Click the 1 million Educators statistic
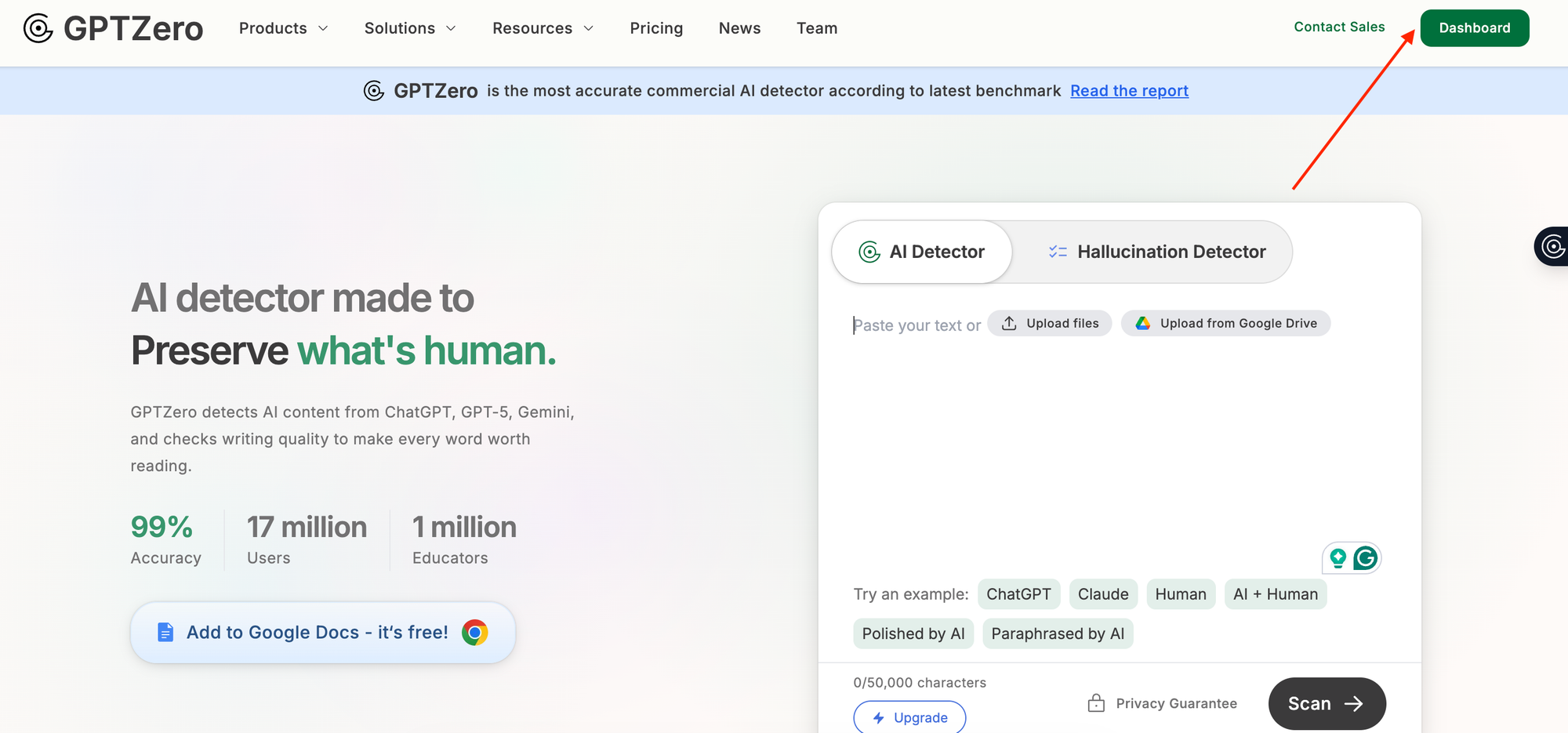The width and height of the screenshot is (1568, 733). 464,539
